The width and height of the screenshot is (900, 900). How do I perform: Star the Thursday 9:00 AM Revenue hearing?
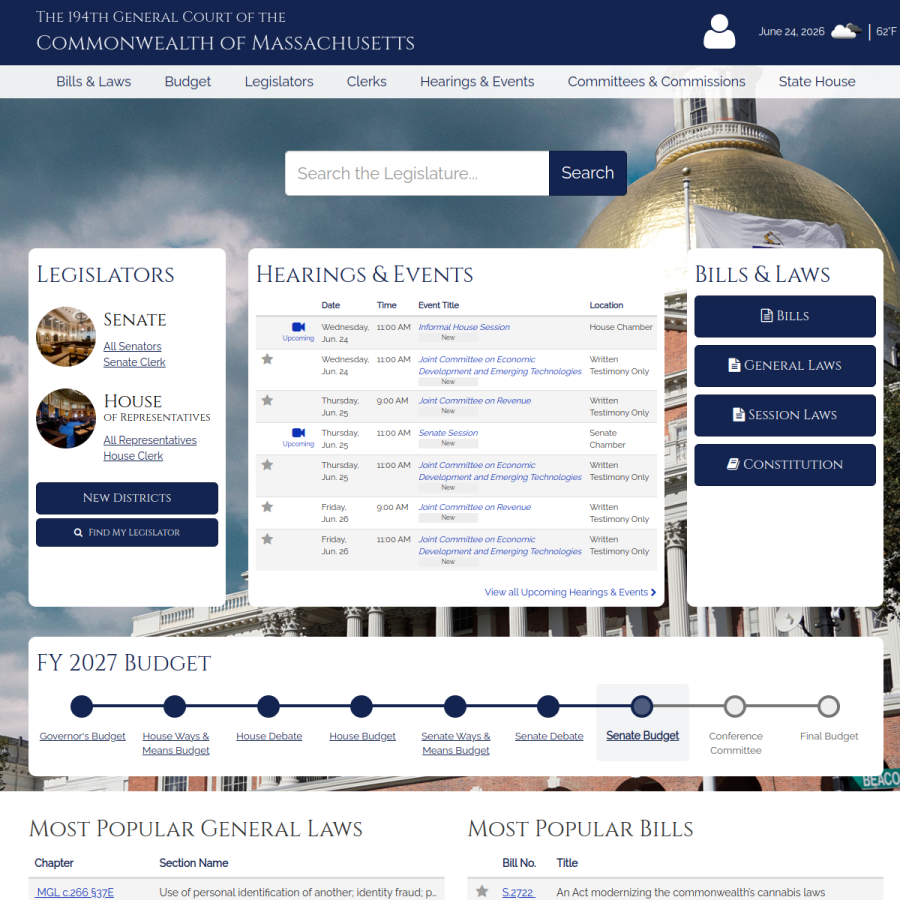[267, 401]
